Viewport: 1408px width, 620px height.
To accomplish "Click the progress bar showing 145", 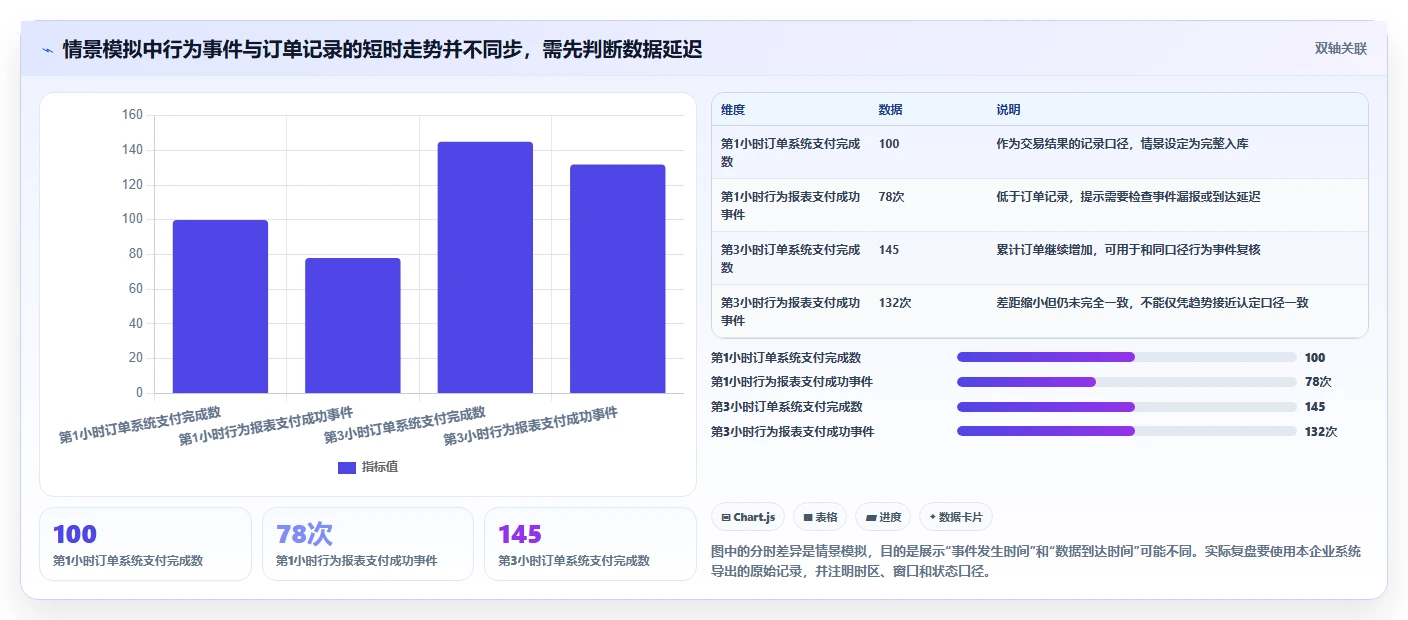I will tap(1127, 407).
